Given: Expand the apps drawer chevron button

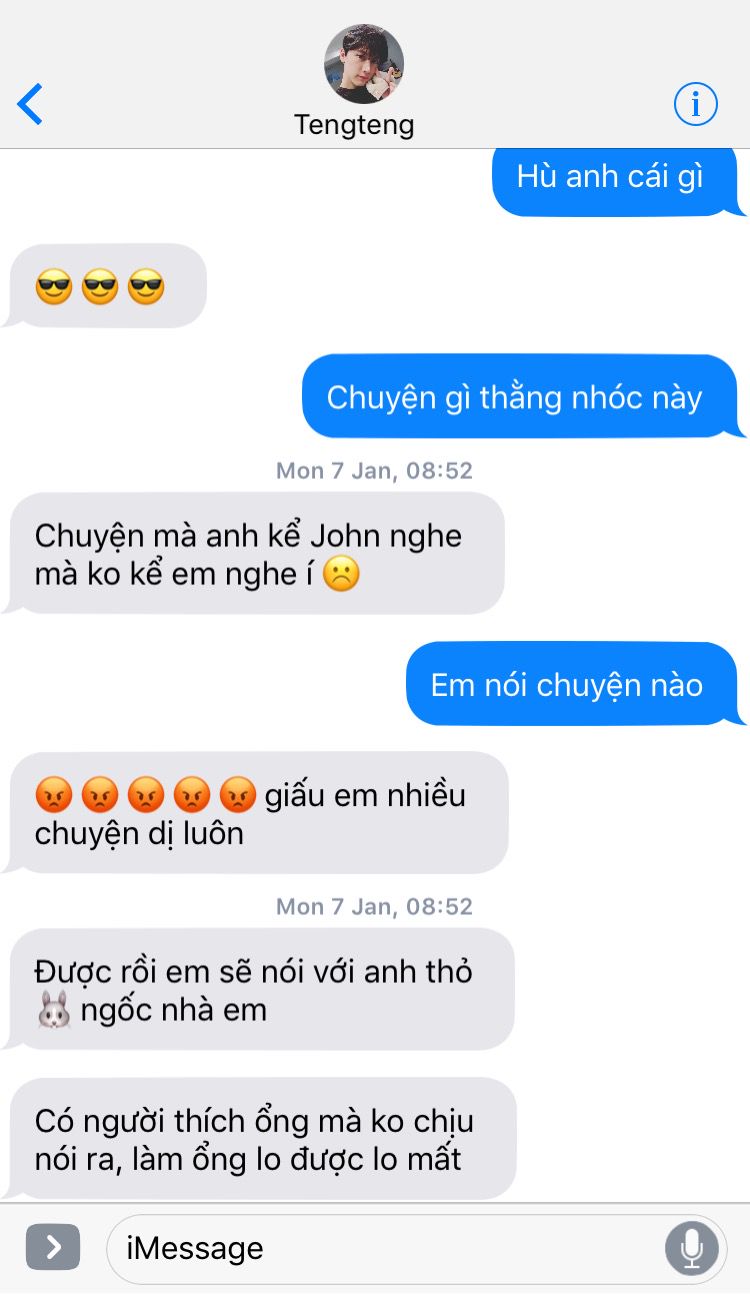Looking at the screenshot, I should [x=53, y=1247].
